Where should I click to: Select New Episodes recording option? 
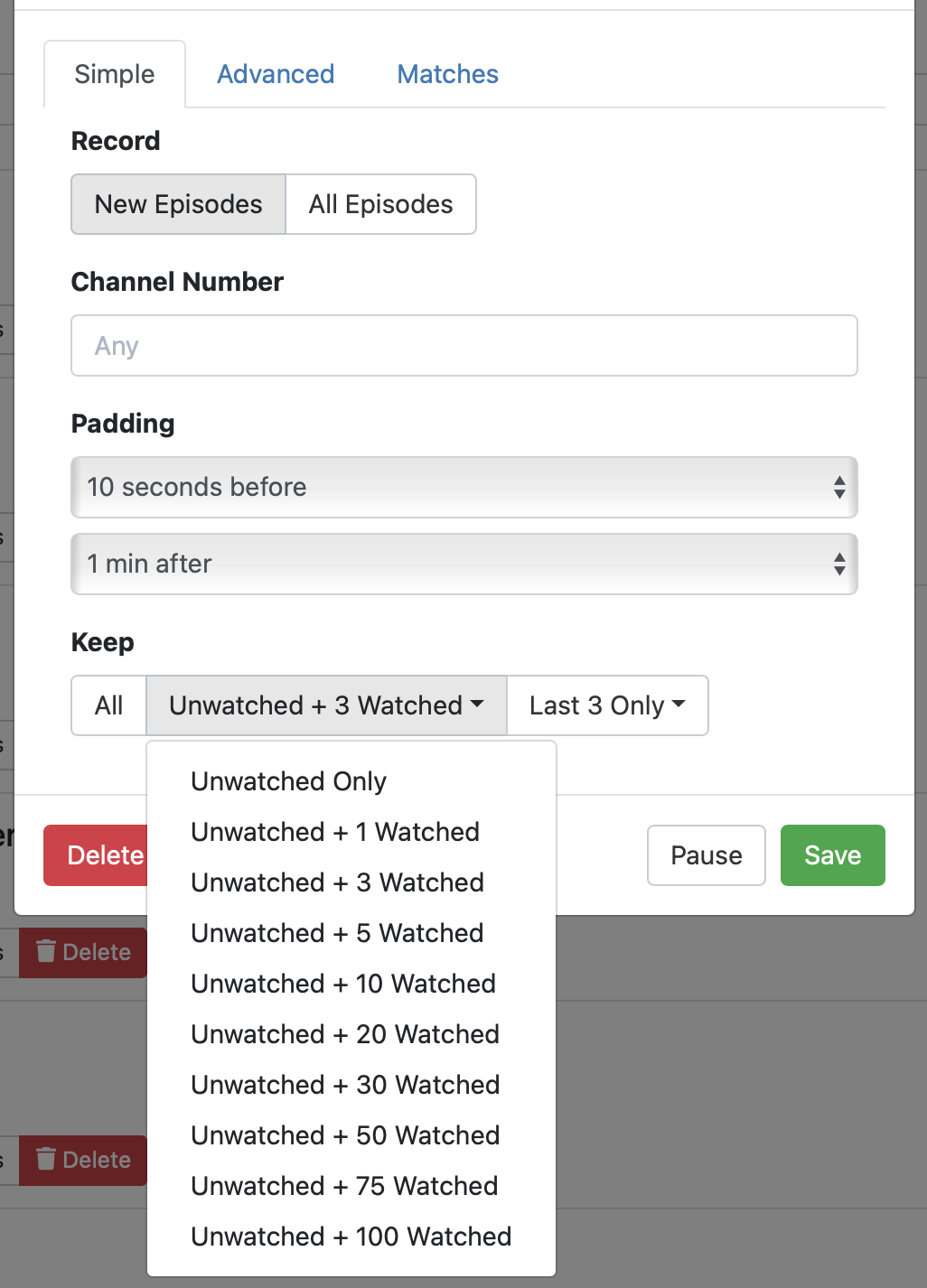point(179,204)
